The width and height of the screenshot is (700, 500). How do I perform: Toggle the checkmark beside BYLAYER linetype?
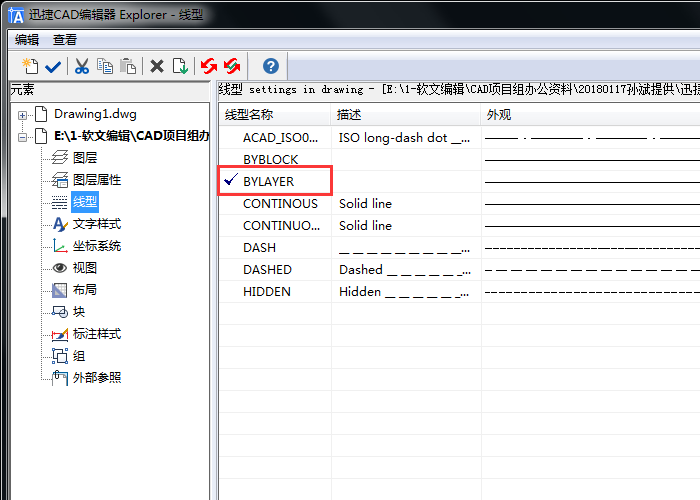coord(231,181)
